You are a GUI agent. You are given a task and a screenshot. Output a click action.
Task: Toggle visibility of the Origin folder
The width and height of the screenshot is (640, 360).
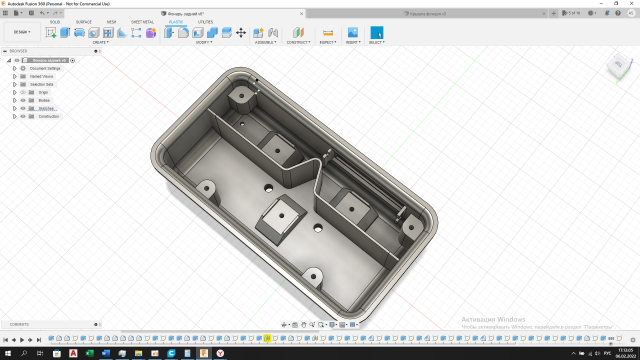tap(23, 93)
